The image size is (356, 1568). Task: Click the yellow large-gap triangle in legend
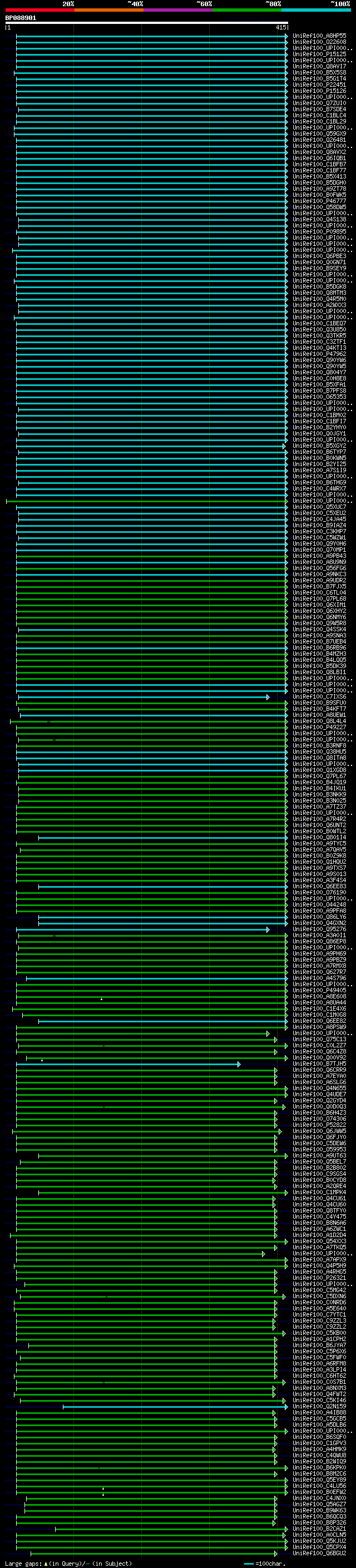coord(46,1564)
